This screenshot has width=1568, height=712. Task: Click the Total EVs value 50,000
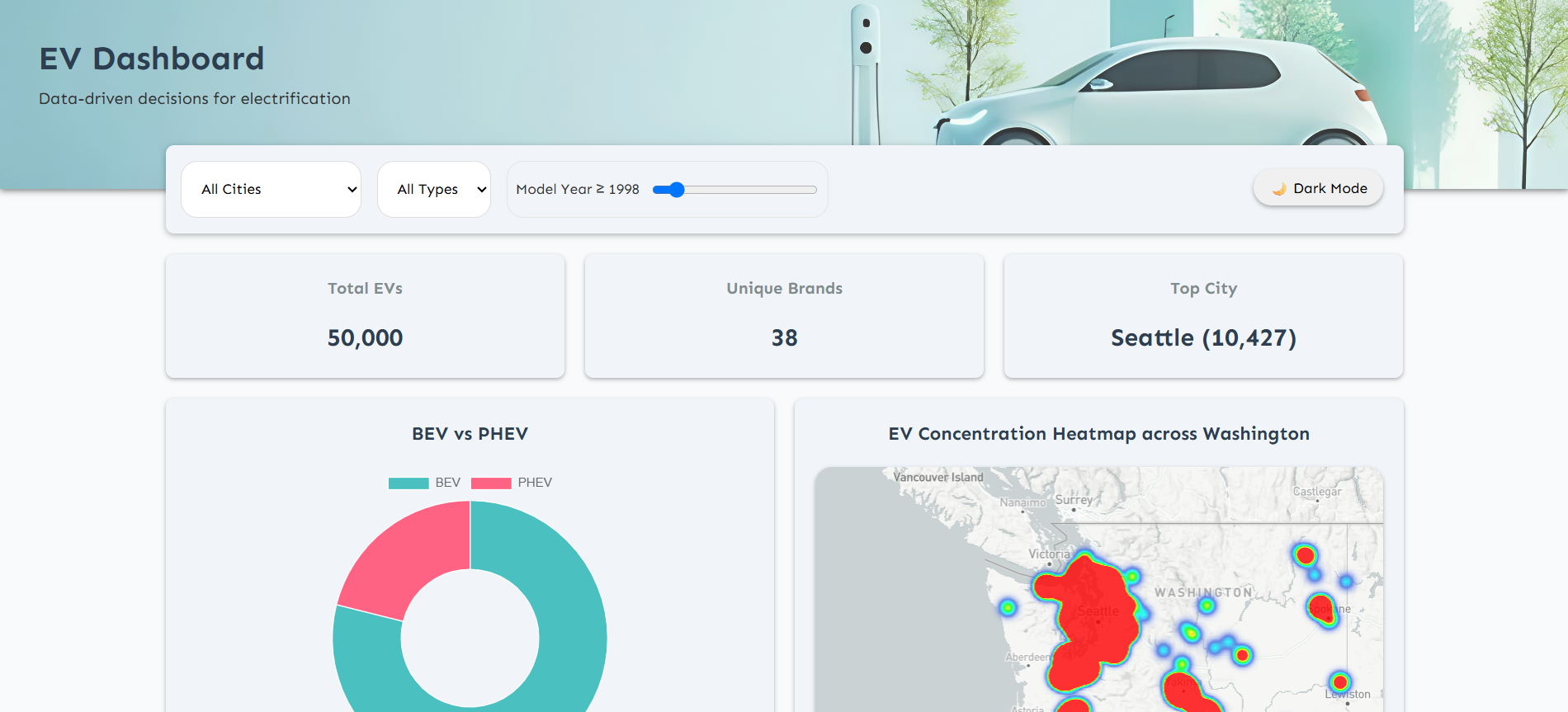pos(365,337)
